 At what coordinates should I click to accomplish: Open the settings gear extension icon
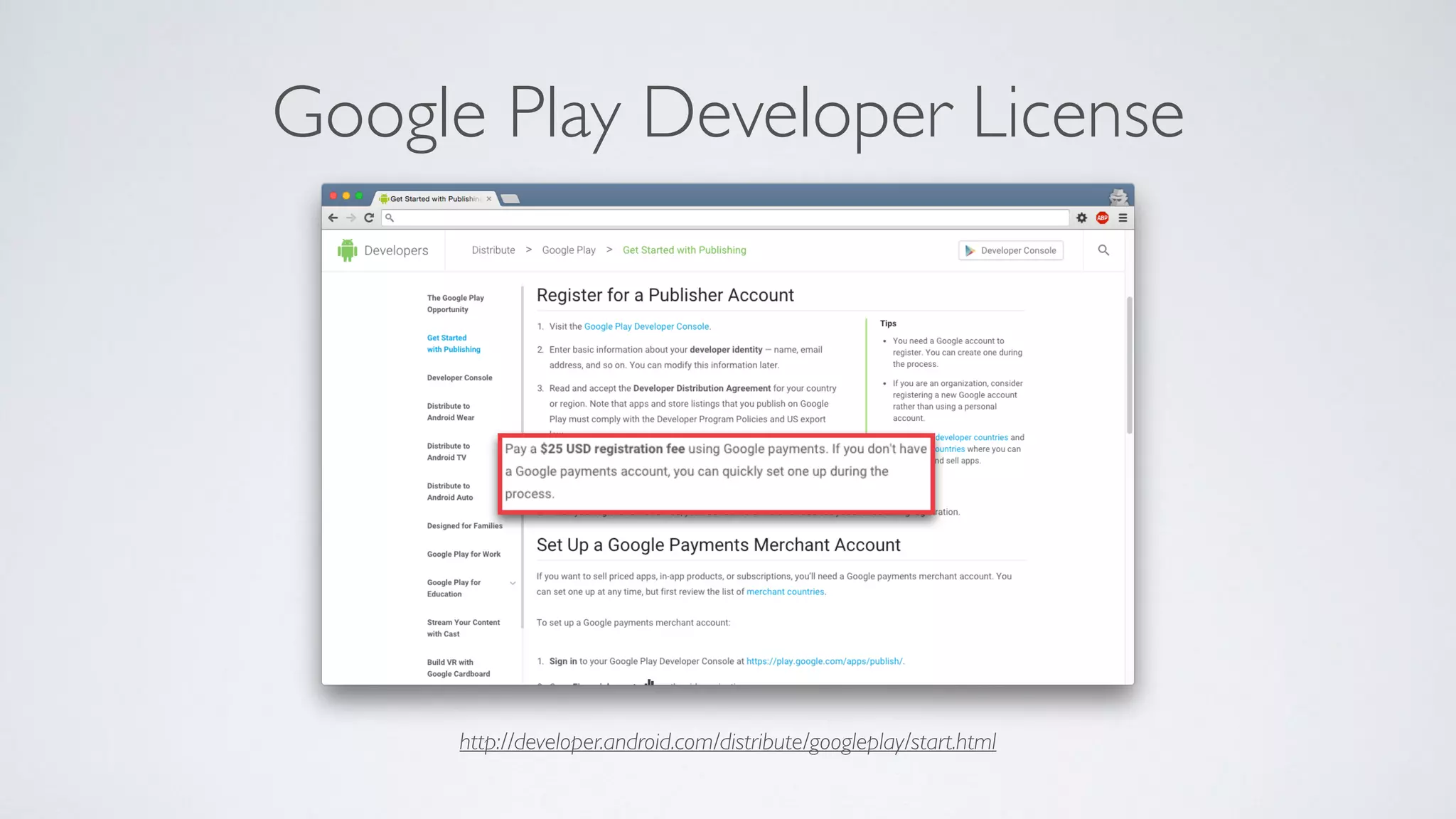pyautogui.click(x=1082, y=218)
